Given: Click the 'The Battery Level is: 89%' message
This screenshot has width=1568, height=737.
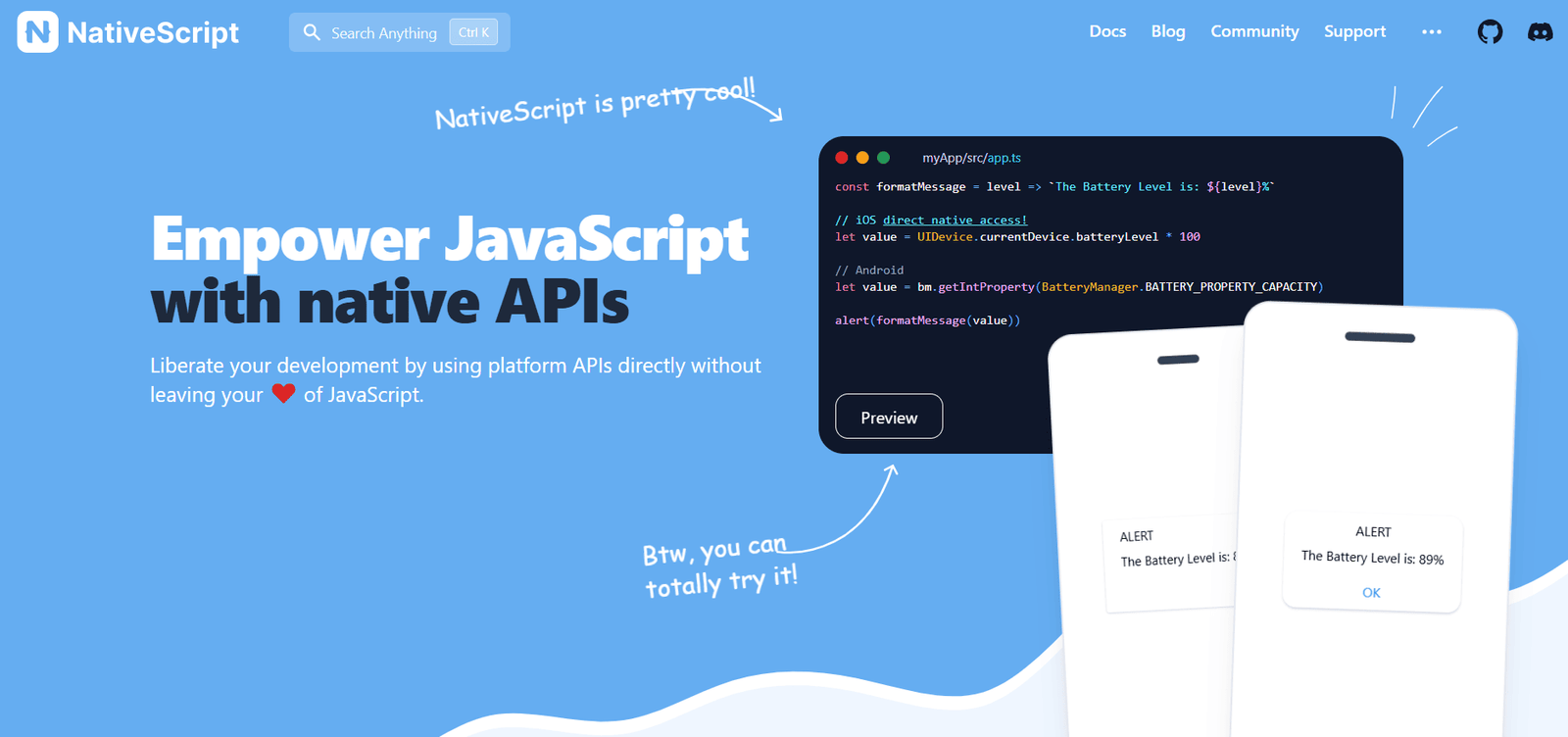Looking at the screenshot, I should [1372, 558].
